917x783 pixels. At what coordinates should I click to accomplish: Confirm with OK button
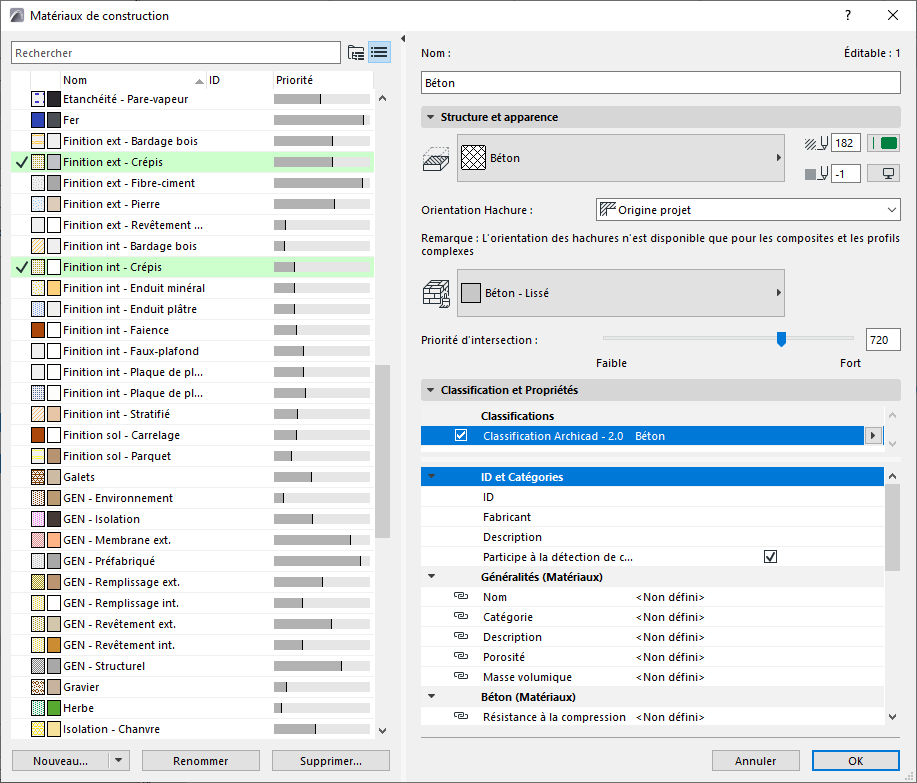point(856,760)
